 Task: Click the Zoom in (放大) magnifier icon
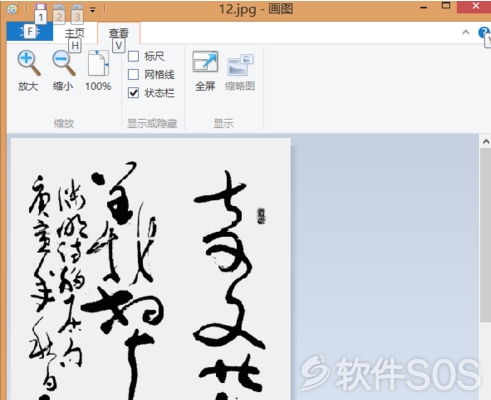(x=29, y=63)
